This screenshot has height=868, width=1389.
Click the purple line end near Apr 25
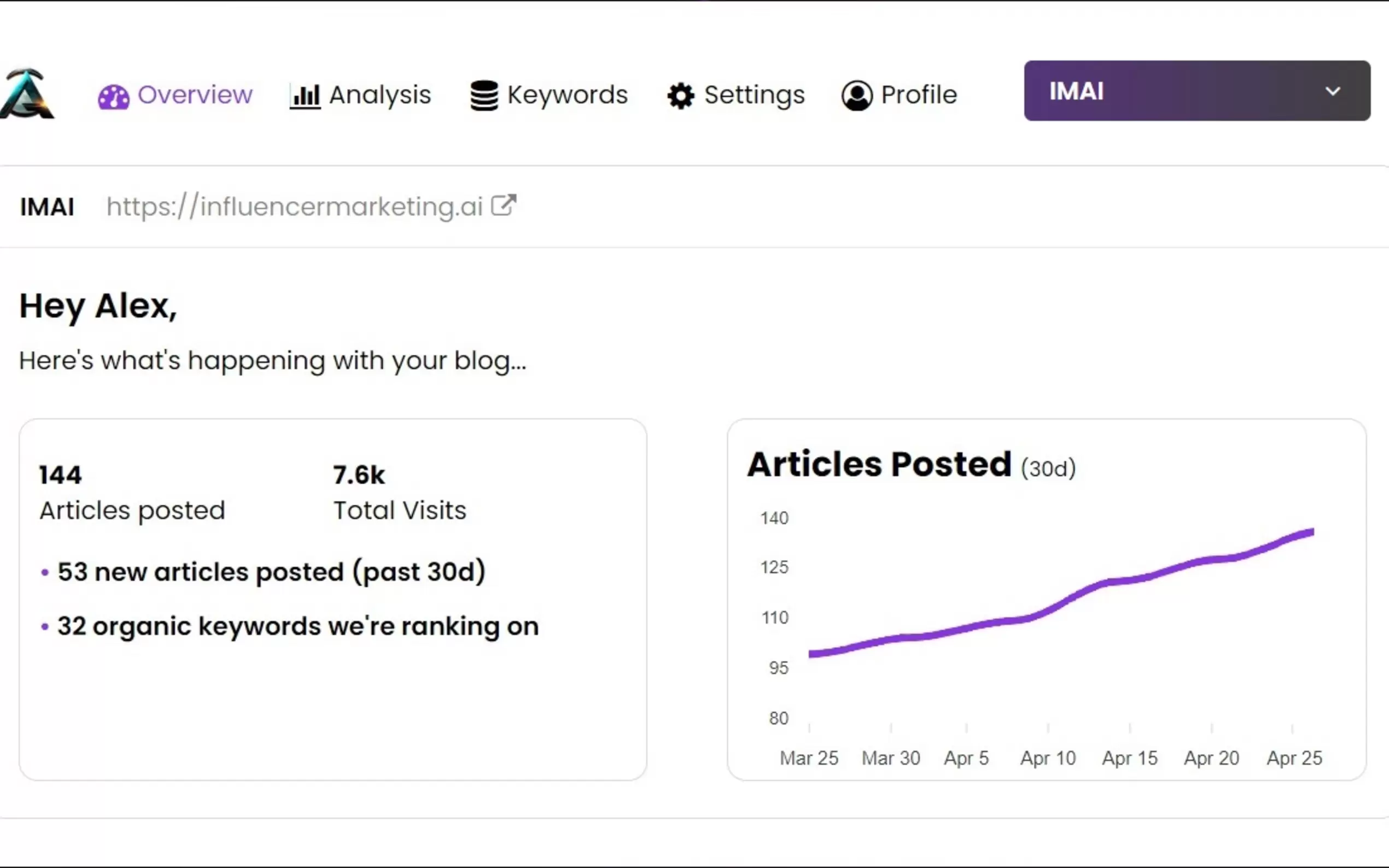[x=1311, y=533]
